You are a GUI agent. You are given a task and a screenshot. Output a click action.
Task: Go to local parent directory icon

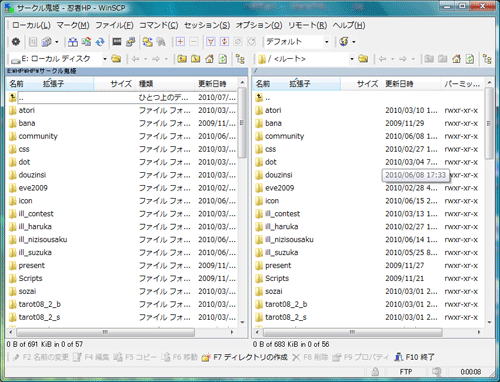tap(182, 59)
